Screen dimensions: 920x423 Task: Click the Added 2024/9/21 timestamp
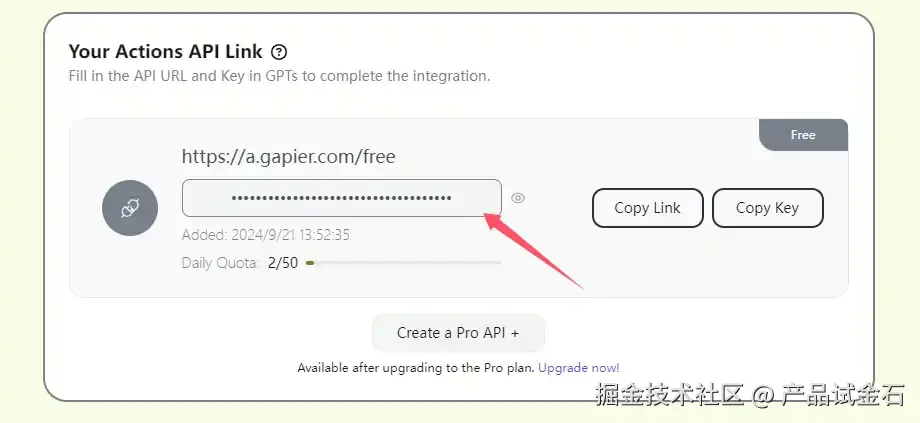pyautogui.click(x=266, y=235)
